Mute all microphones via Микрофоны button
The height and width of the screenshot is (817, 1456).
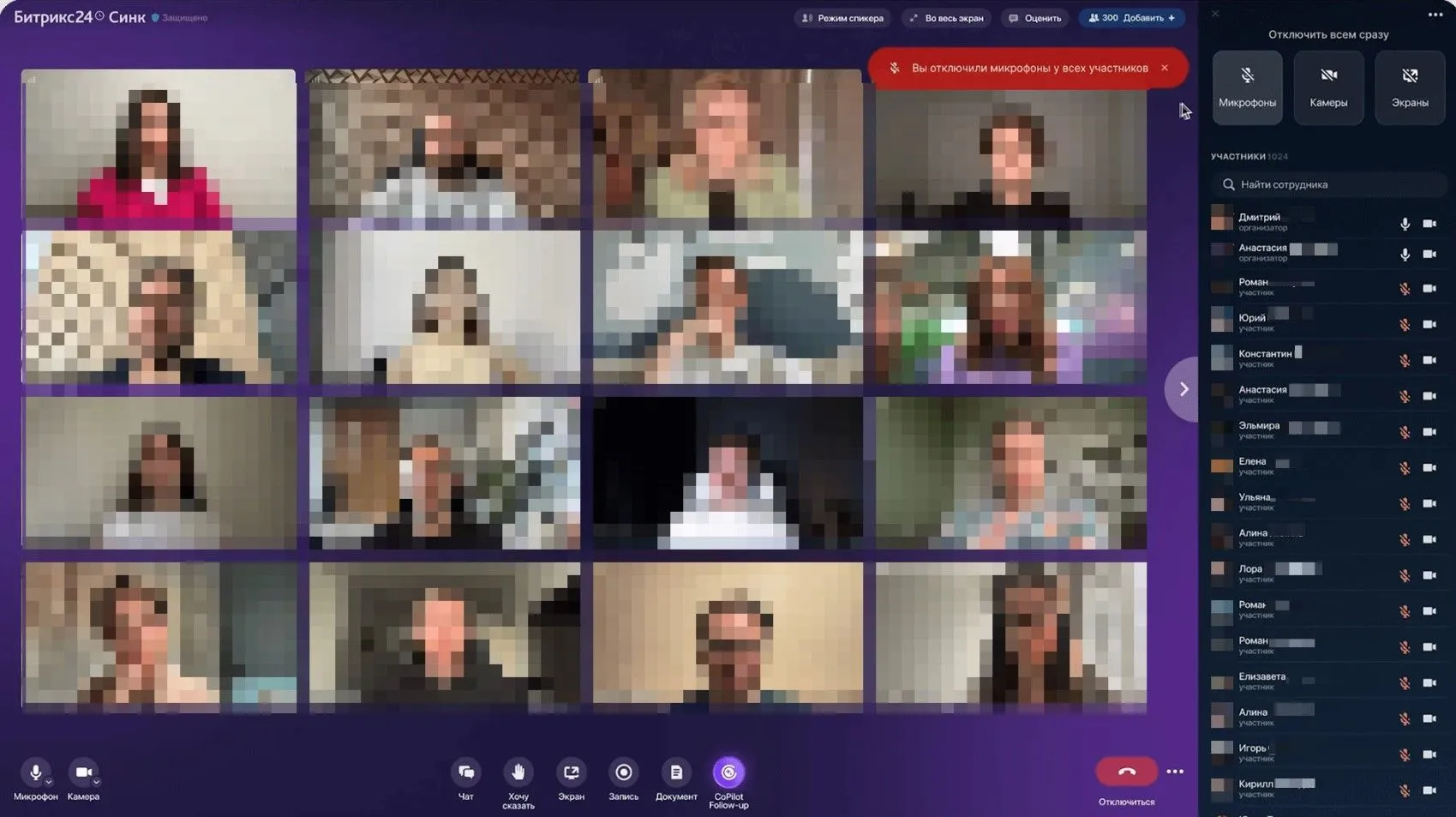pyautogui.click(x=1247, y=87)
